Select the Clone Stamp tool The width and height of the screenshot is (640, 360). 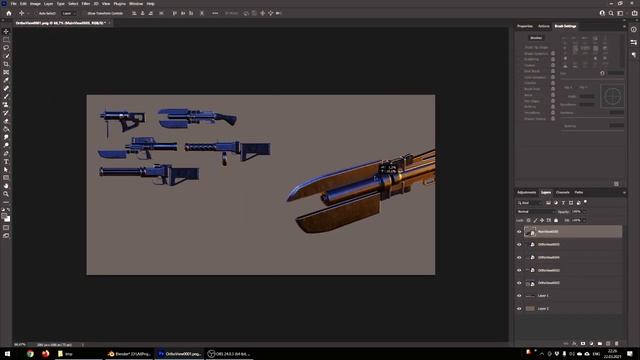(x=6, y=105)
